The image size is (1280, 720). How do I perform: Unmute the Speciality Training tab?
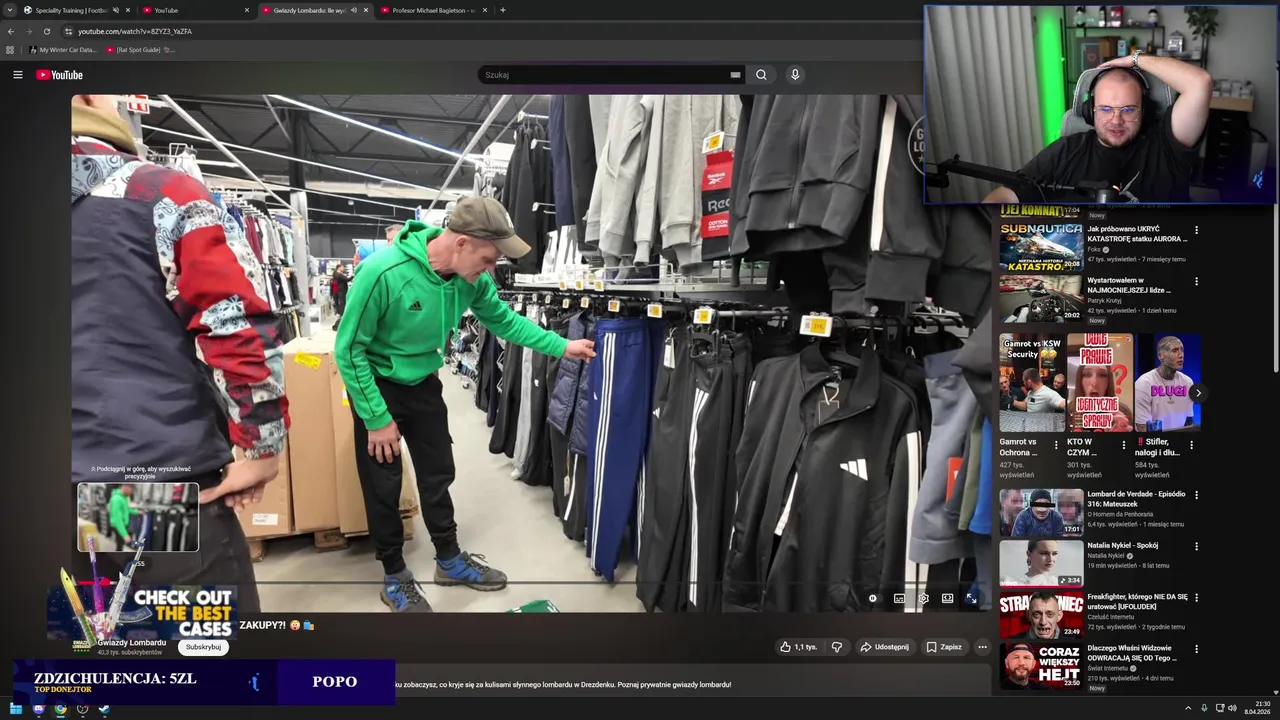[115, 10]
